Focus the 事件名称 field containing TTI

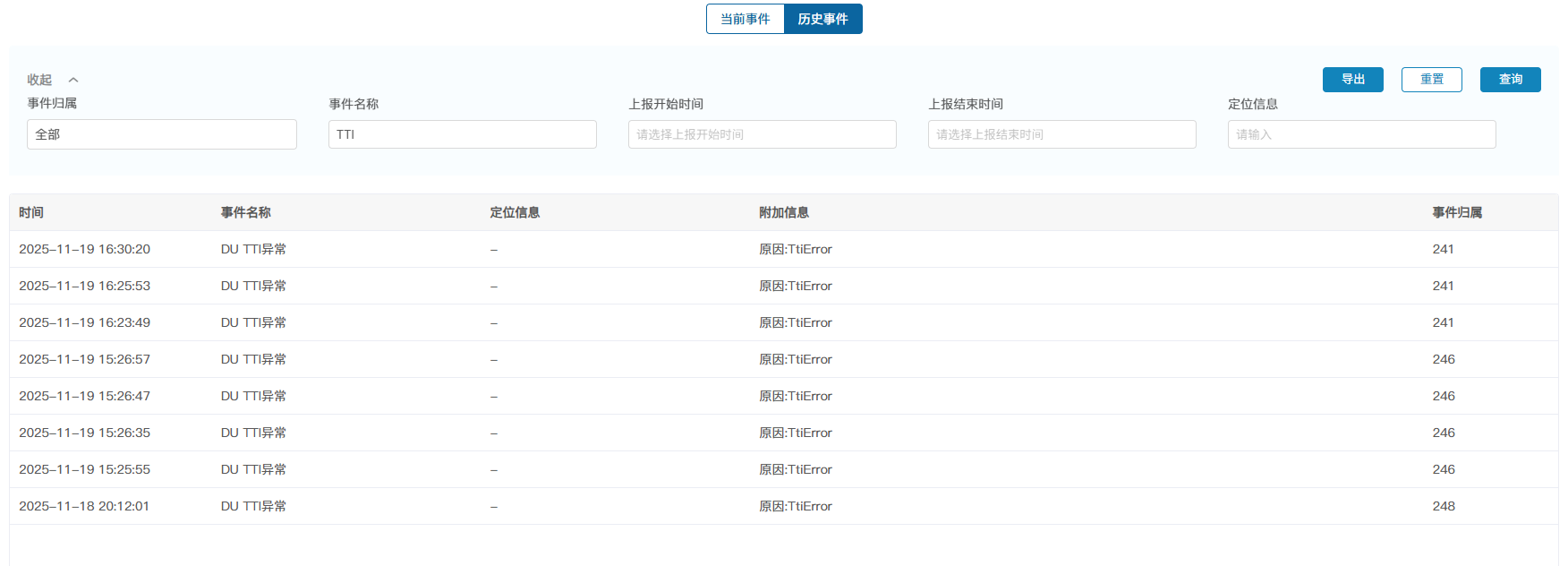click(x=462, y=134)
